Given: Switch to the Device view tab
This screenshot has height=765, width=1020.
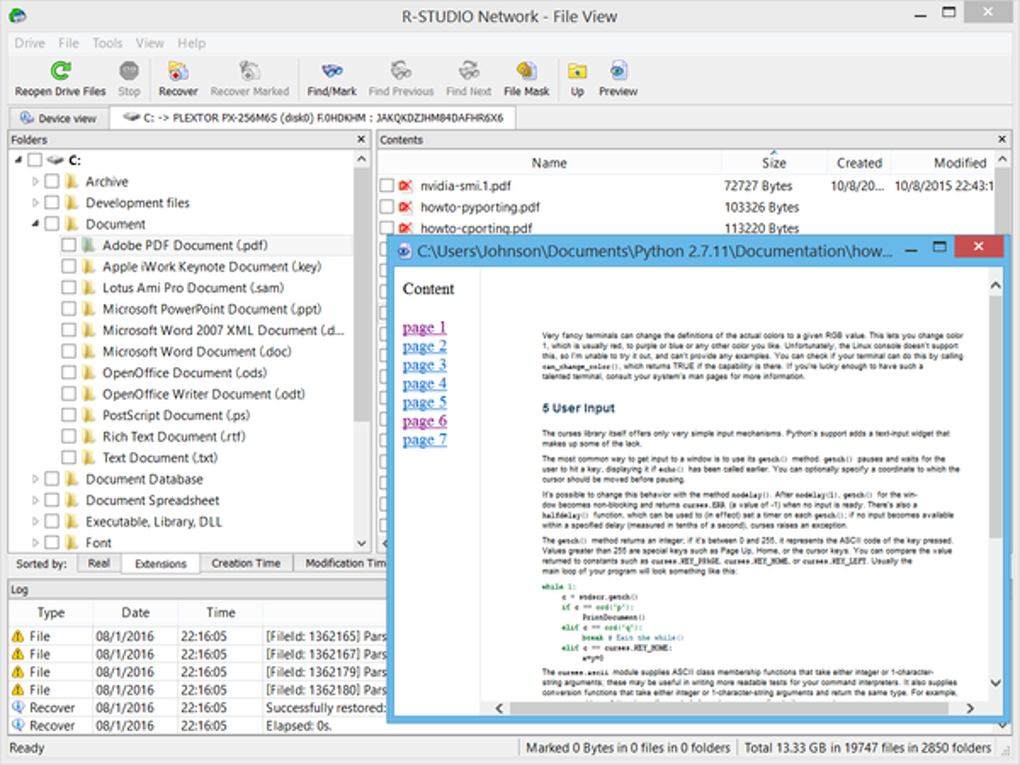Looking at the screenshot, I should tap(57, 118).
